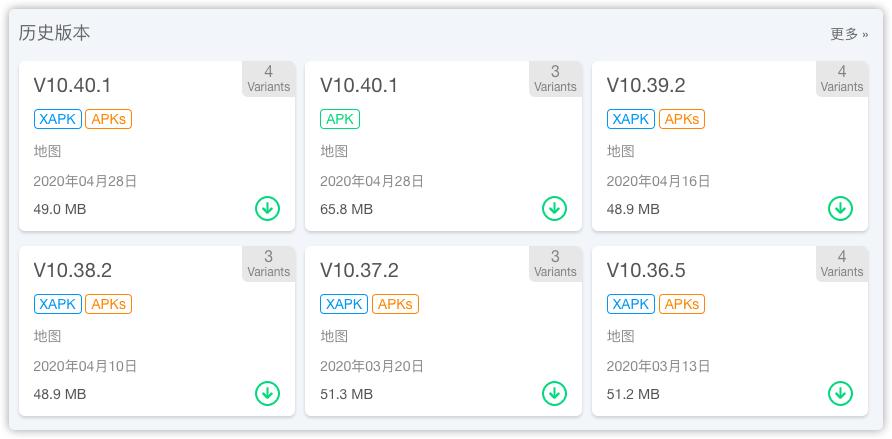
Task: Download the 49.0 MB V10.40.1 XAPK version
Action: 267,208
